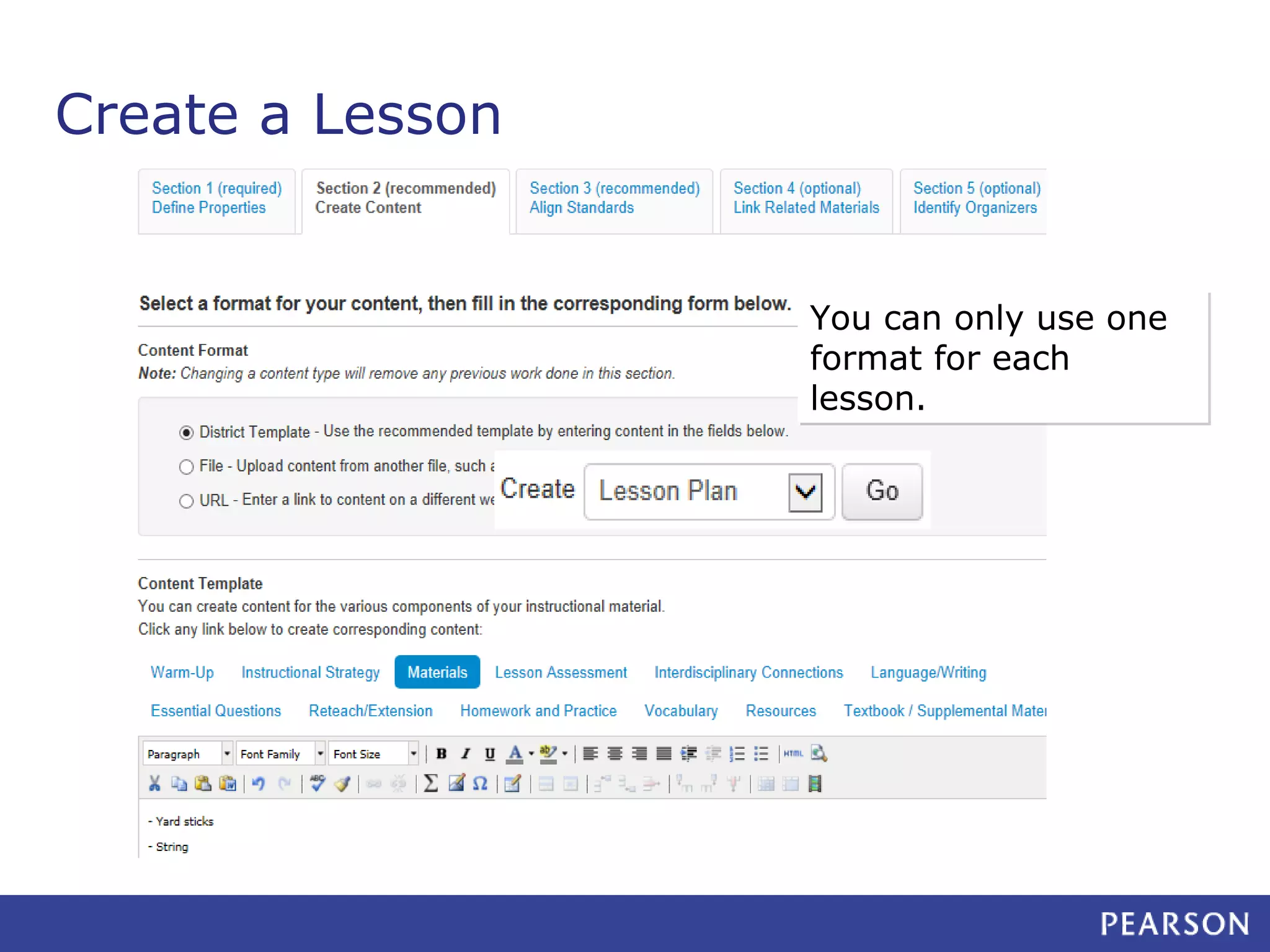This screenshot has width=1270, height=952.
Task: Open the Paragraph format dropdown
Action: (227, 754)
